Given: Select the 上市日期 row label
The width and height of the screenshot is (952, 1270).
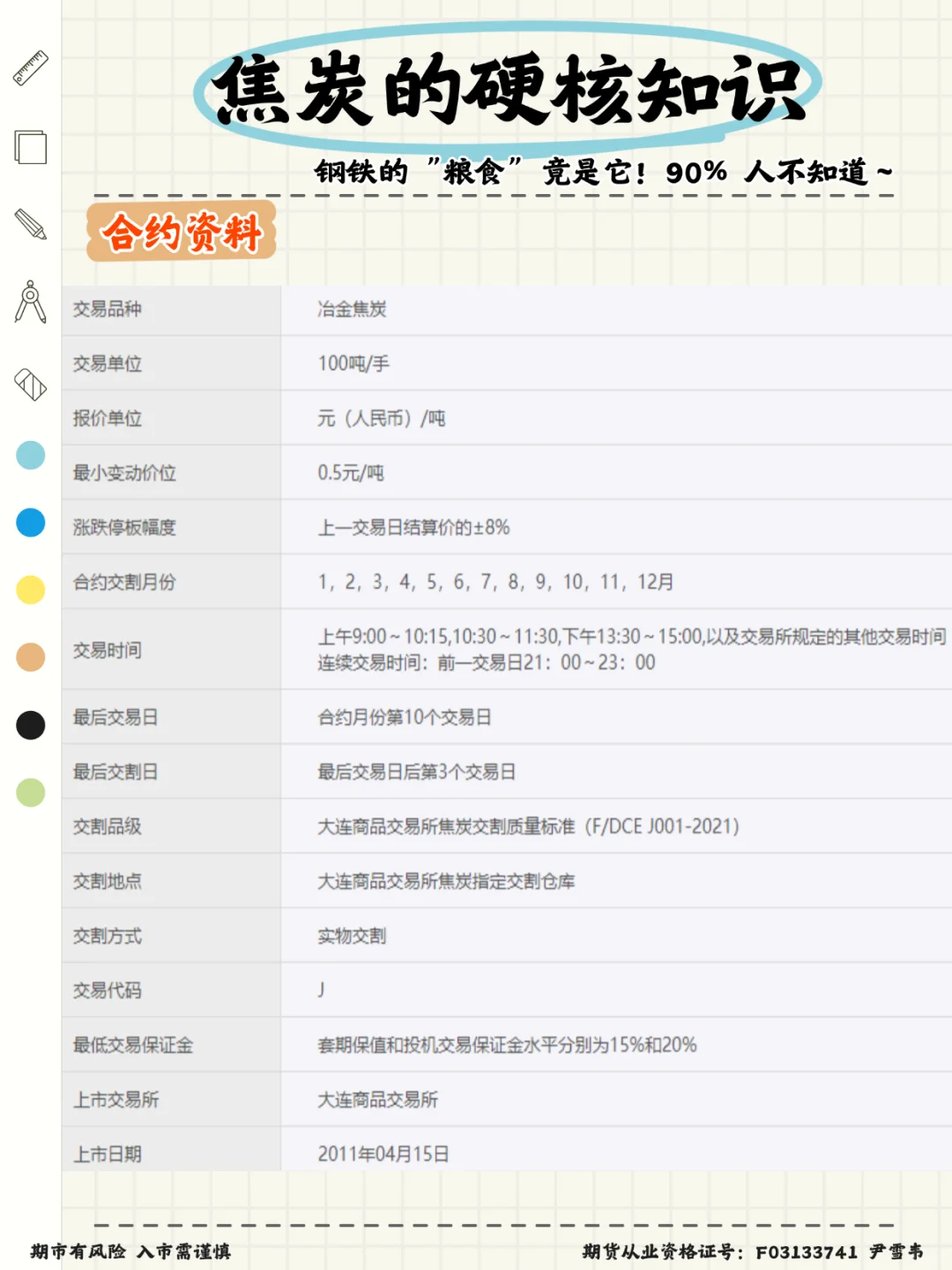Looking at the screenshot, I should tap(107, 1154).
